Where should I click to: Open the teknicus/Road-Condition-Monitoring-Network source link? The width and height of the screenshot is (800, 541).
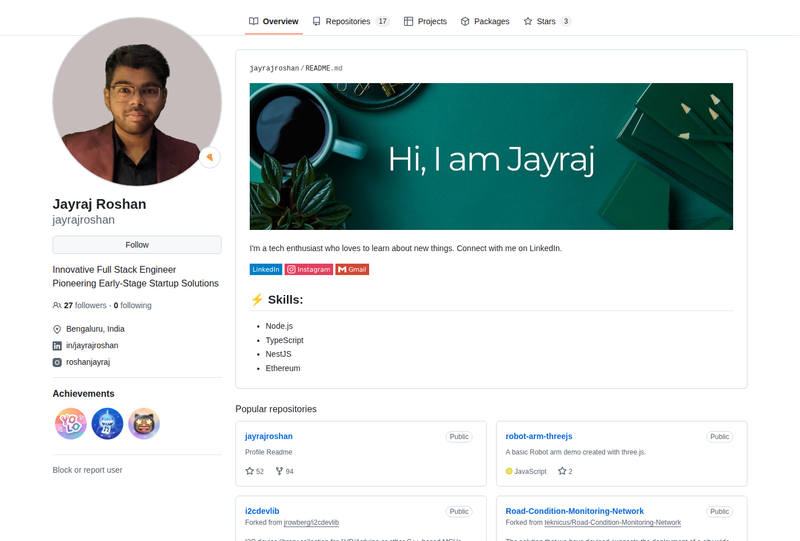coord(613,523)
